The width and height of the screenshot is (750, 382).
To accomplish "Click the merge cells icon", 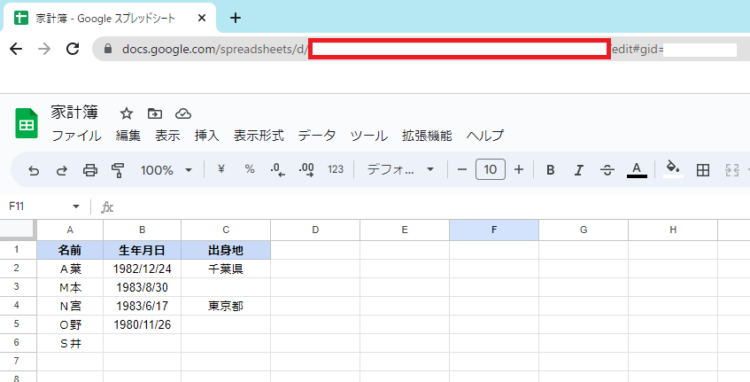I will pyautogui.click(x=732, y=170).
